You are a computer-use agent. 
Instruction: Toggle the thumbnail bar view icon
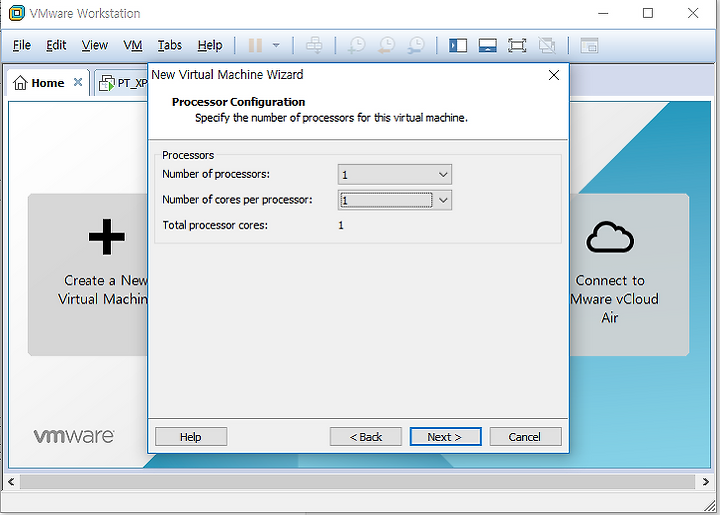[487, 45]
